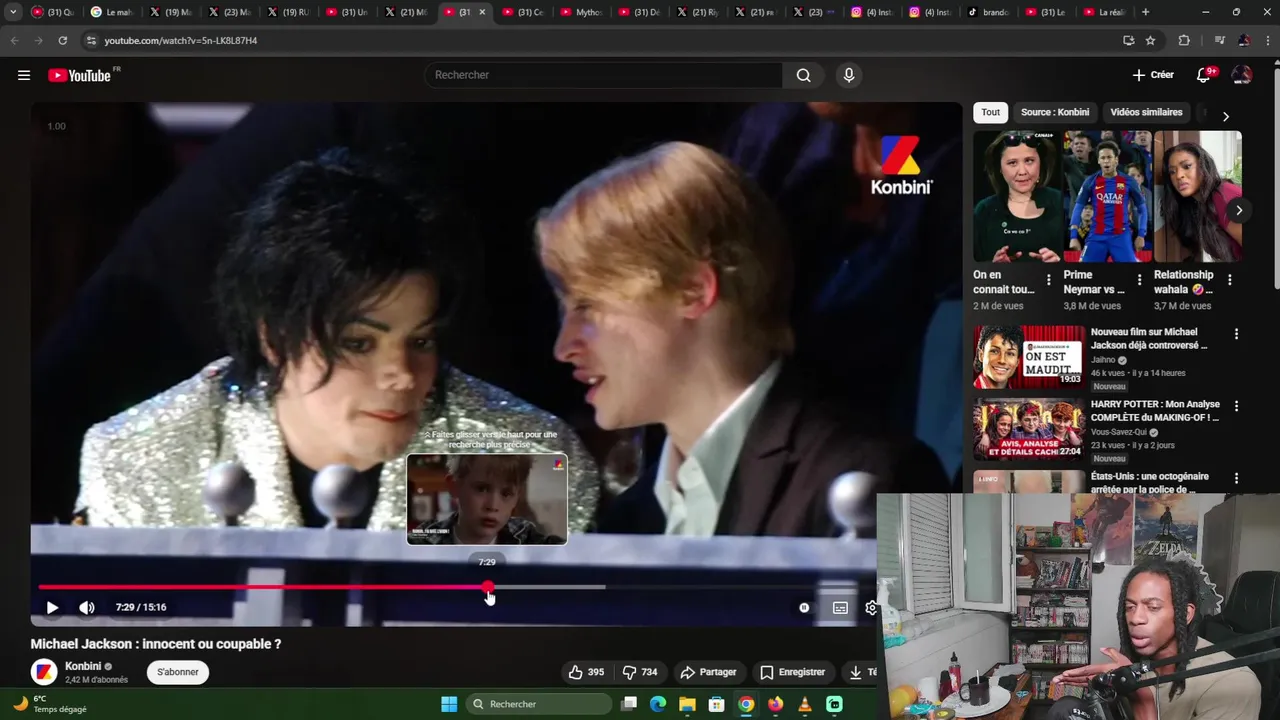Open the Nouveau film sur Michael Jackson title
This screenshot has width=1280, height=720.
tap(1149, 338)
